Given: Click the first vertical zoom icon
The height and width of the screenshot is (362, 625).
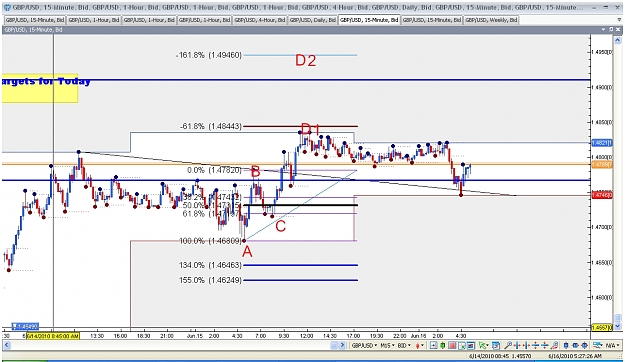Looking at the screenshot, I should point(535,345).
